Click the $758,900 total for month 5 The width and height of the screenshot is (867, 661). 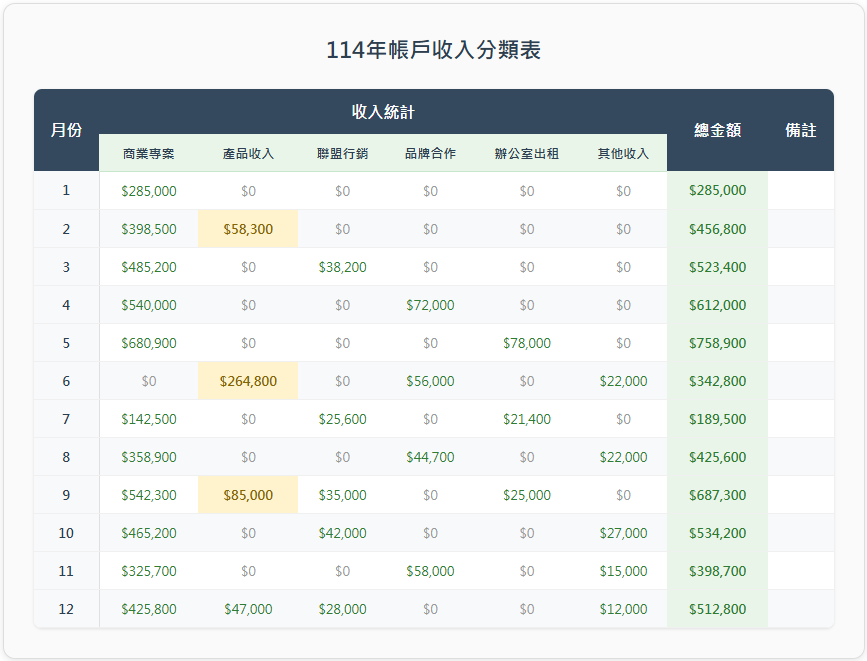717,343
